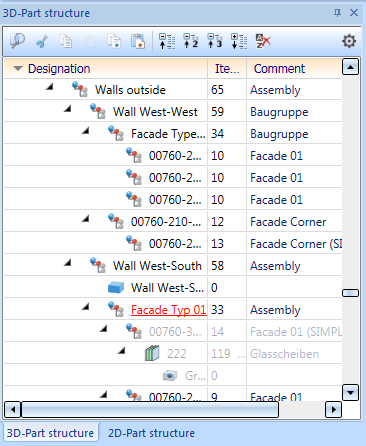Image resolution: width=366 pixels, height=446 pixels.
Task: Open the settings gear in panel toolbar
Action: point(349,41)
